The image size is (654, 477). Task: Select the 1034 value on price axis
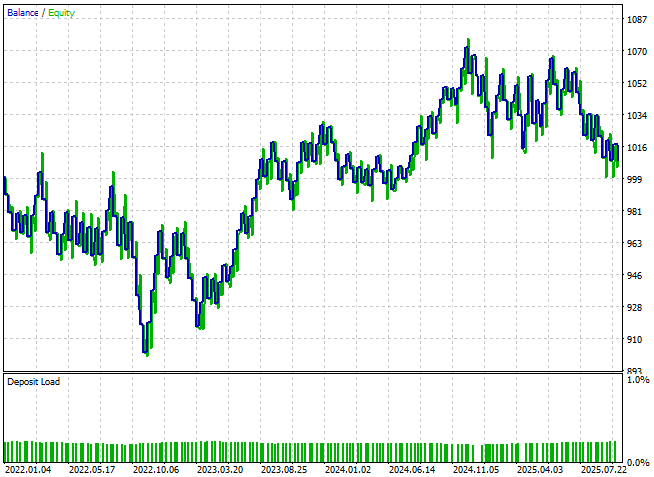(637, 115)
